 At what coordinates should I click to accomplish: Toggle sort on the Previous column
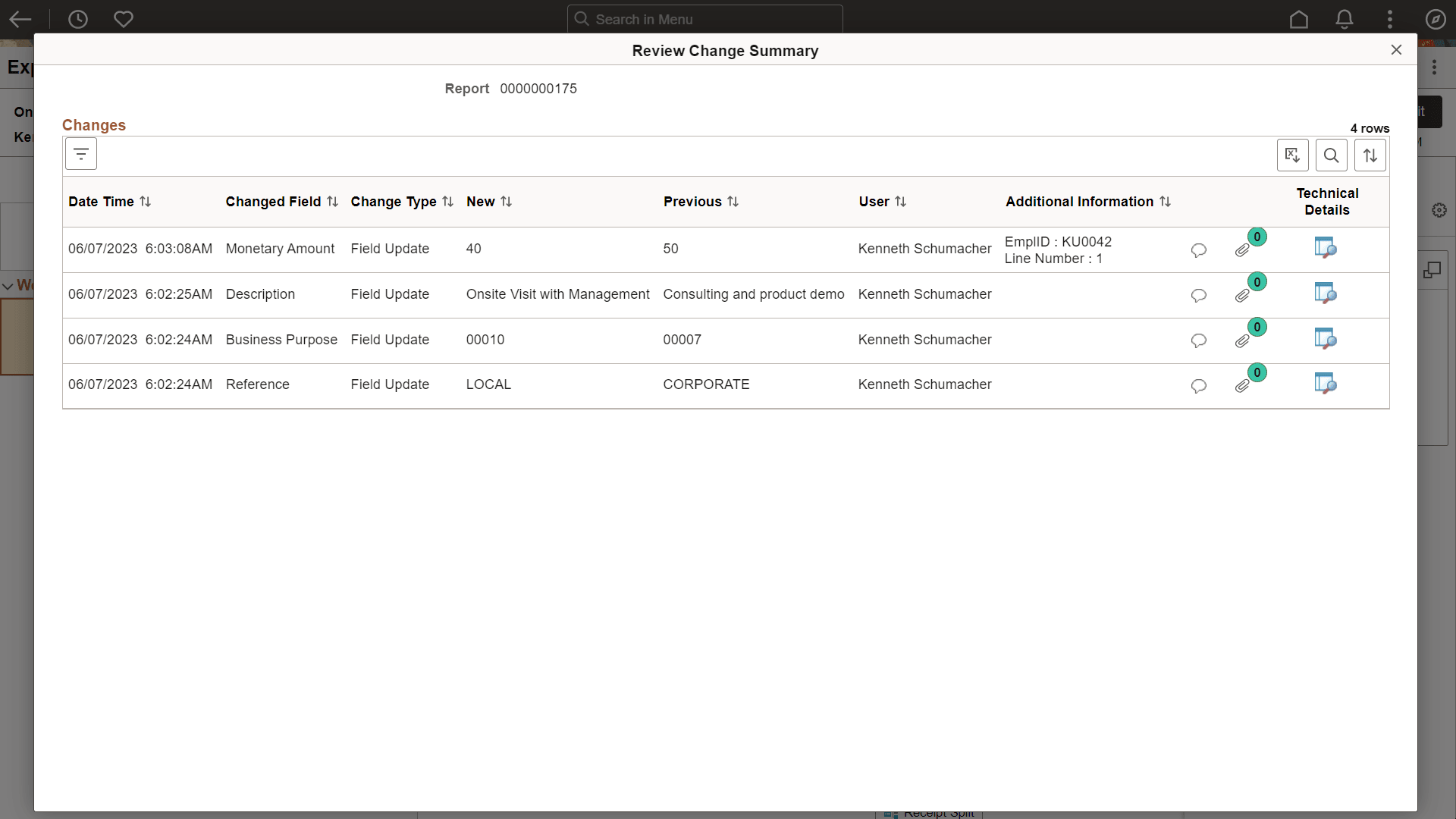click(x=734, y=201)
